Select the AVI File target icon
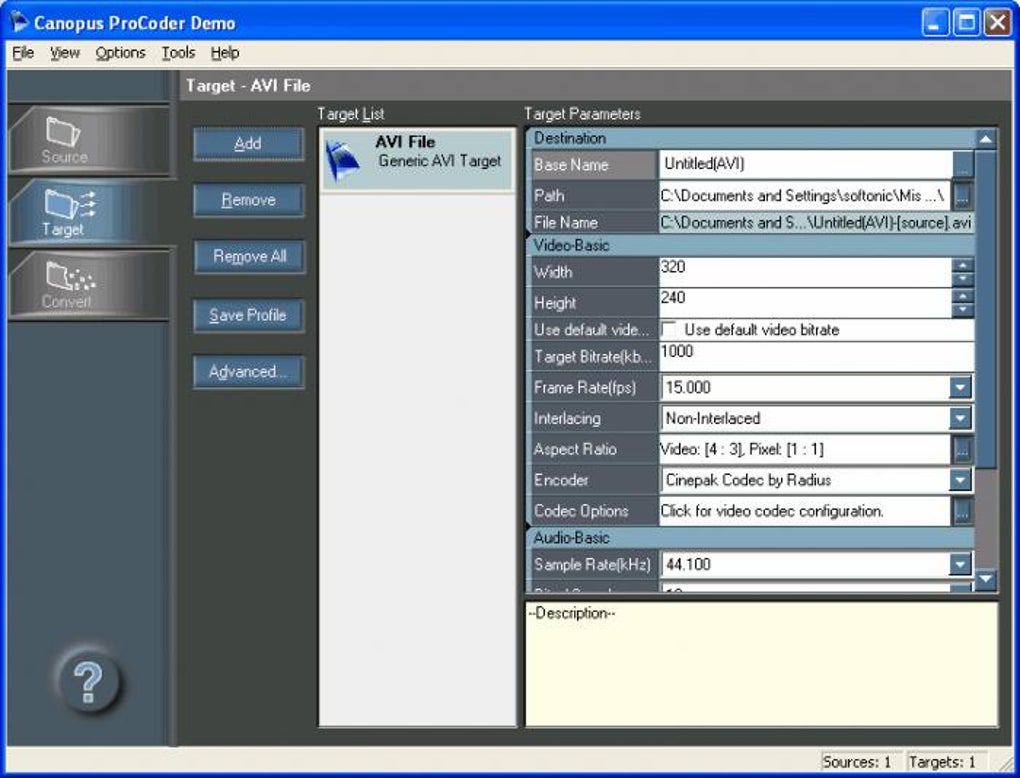 (x=343, y=161)
